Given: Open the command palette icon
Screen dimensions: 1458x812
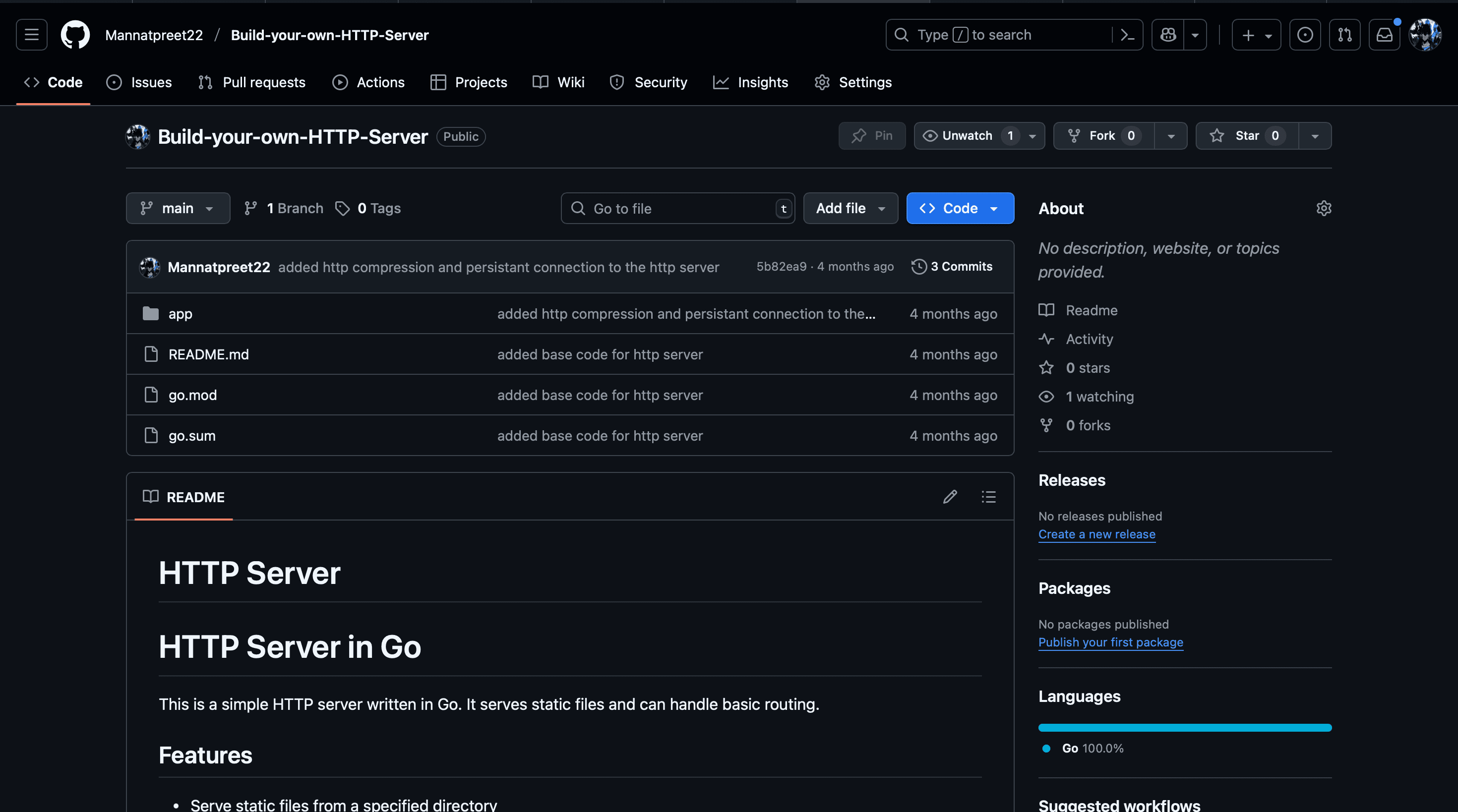Looking at the screenshot, I should point(1127,35).
